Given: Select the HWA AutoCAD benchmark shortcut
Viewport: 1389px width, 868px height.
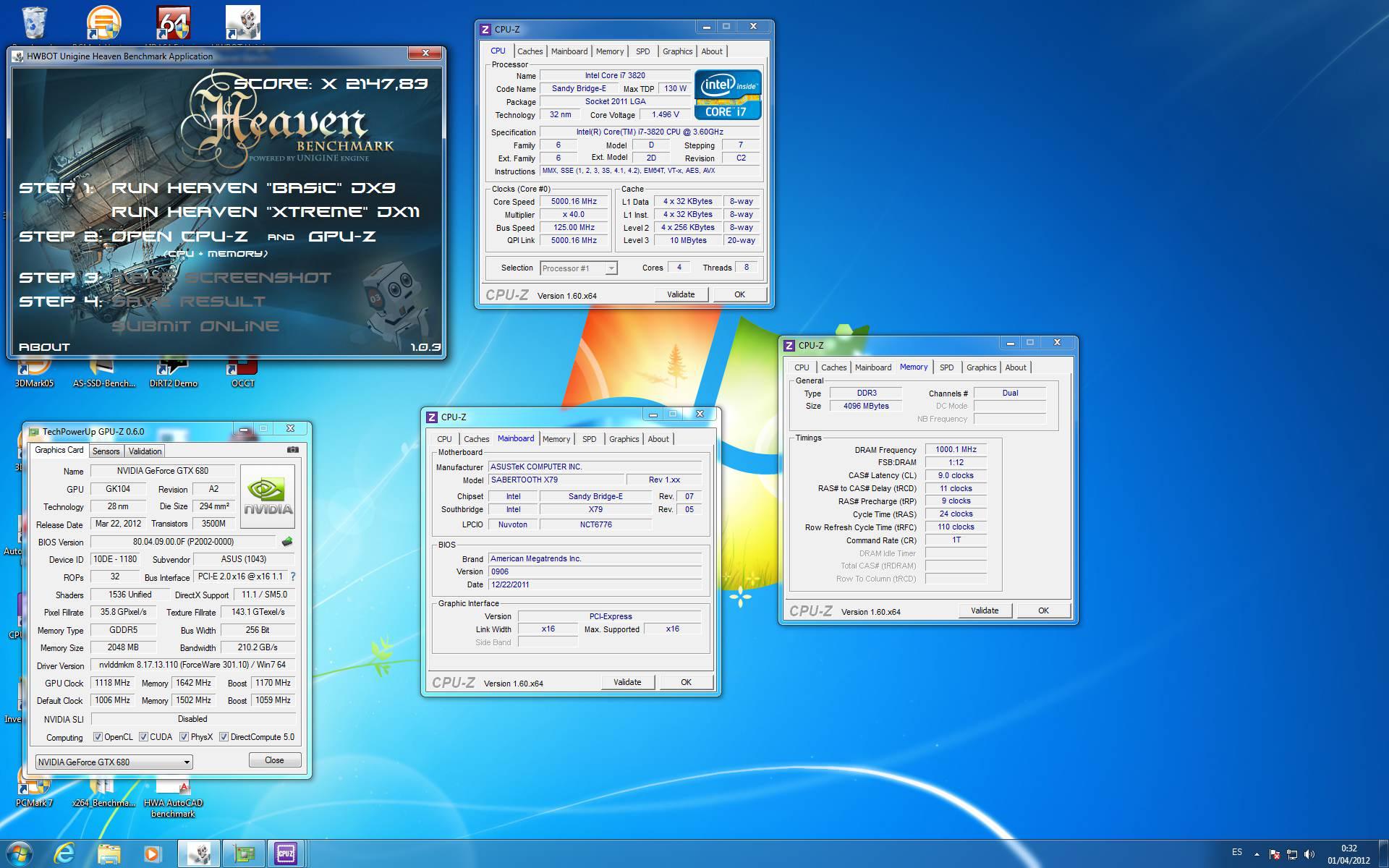Looking at the screenshot, I should (173, 796).
